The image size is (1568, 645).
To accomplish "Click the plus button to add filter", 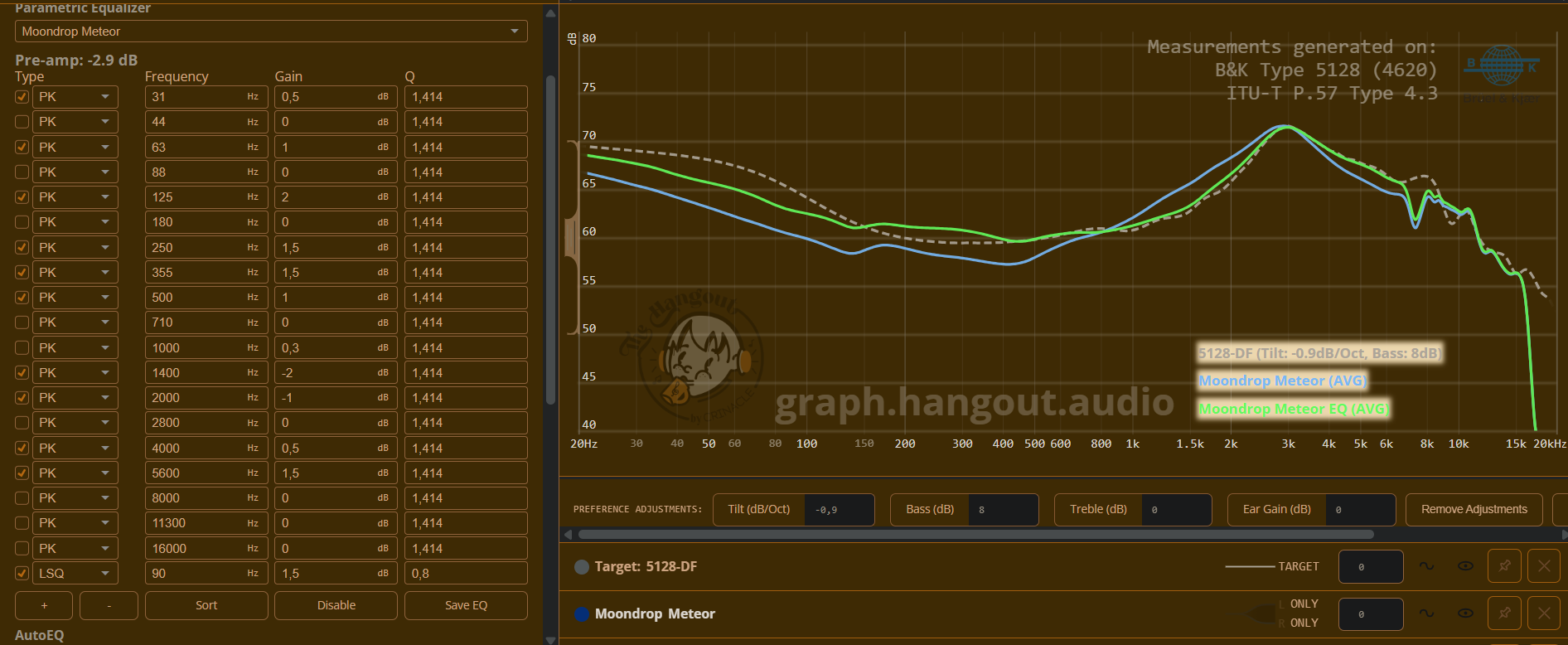I will (44, 605).
